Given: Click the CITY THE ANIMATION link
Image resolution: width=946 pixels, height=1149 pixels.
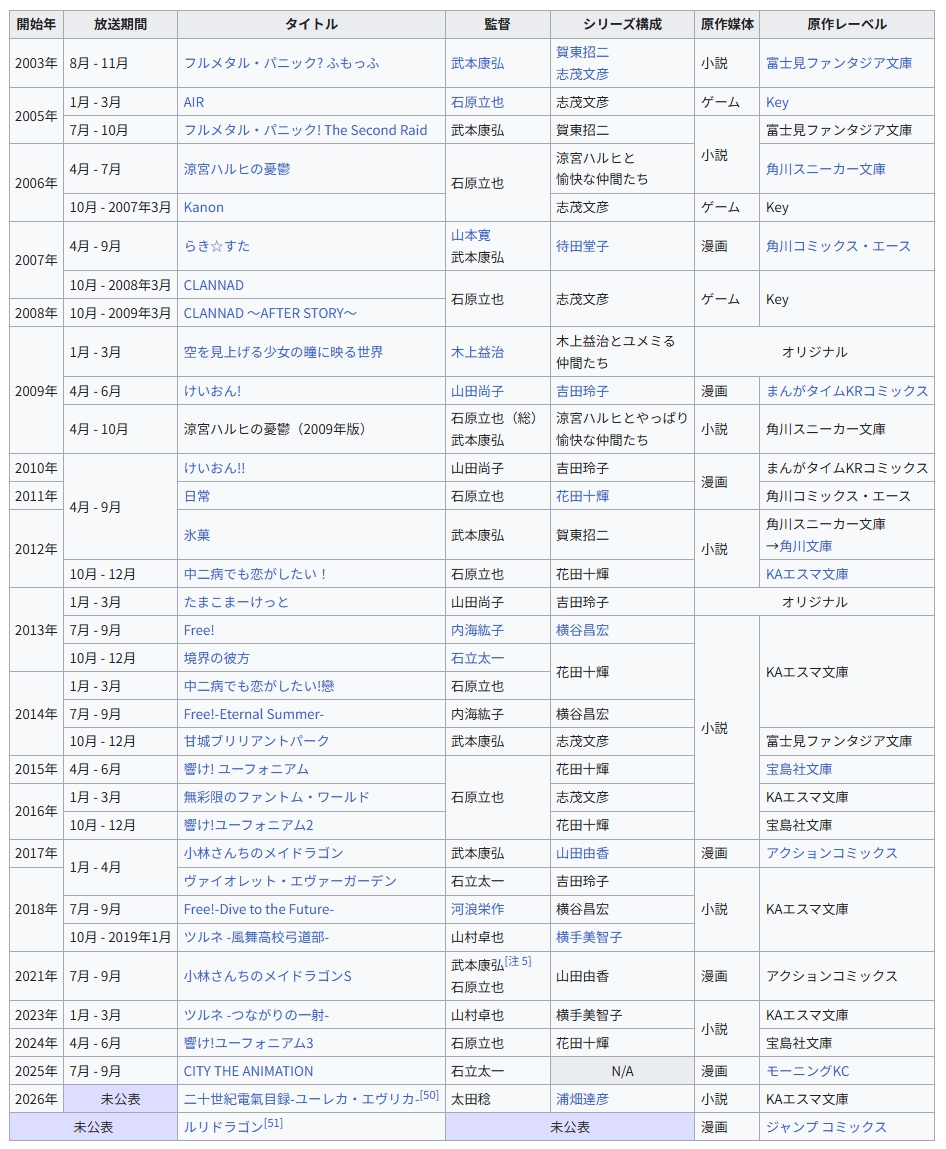Looking at the screenshot, I should coord(248,1071).
